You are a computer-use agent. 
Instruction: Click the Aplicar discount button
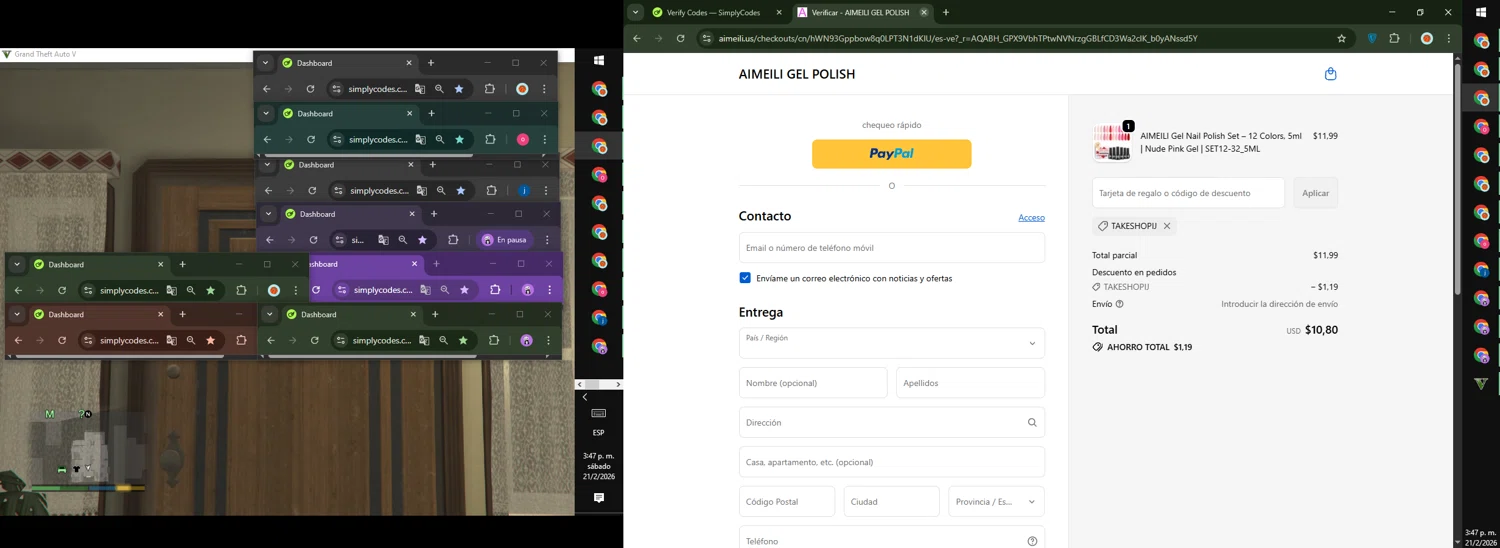pyautogui.click(x=1316, y=193)
